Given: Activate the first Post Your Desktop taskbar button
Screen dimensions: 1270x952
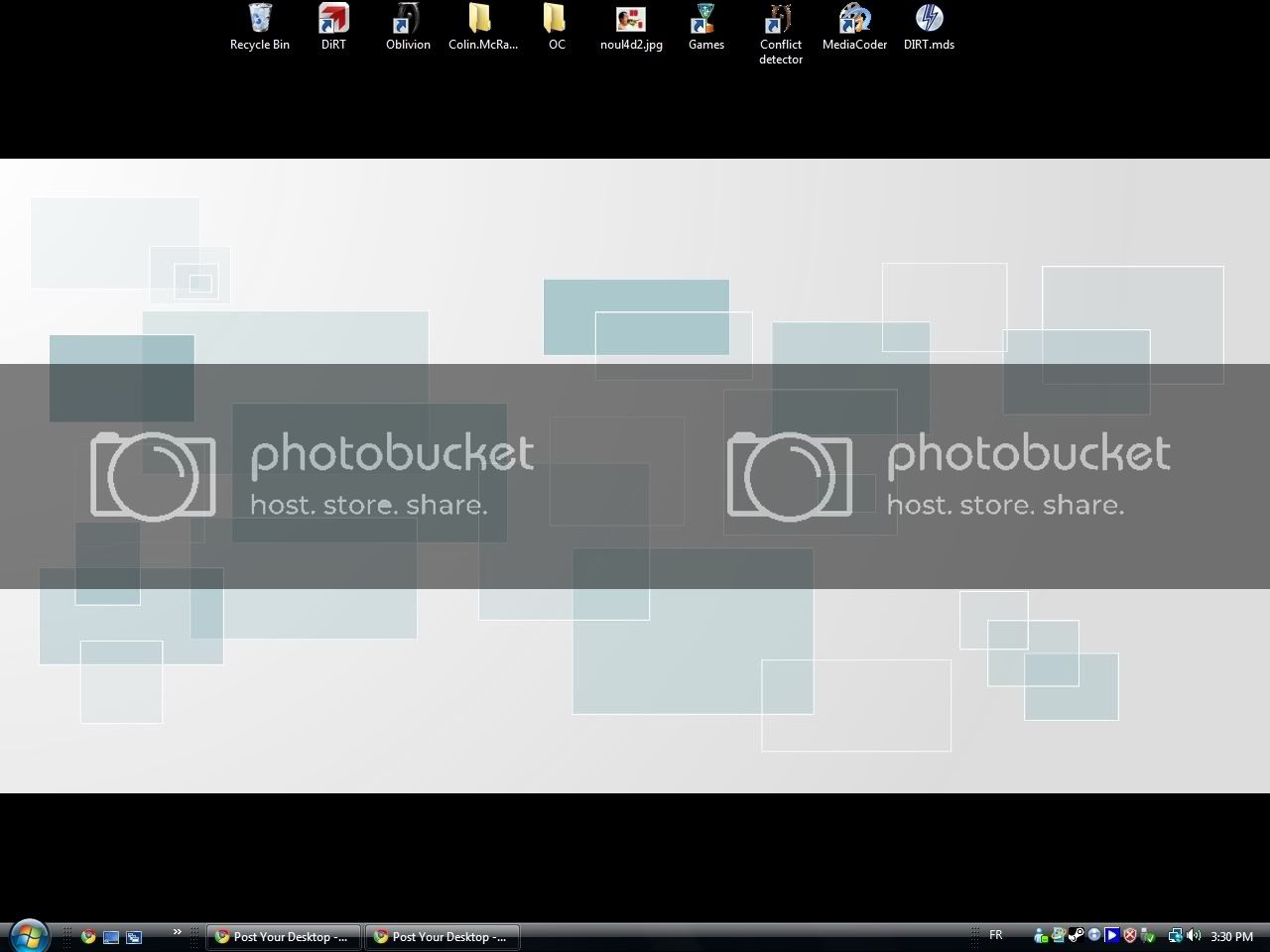Looking at the screenshot, I should click(283, 936).
